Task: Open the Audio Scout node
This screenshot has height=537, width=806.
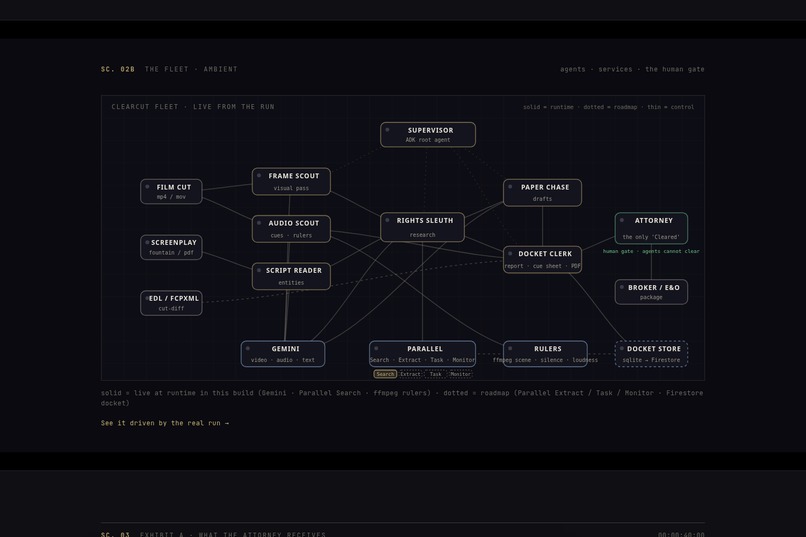Action: click(x=291, y=229)
